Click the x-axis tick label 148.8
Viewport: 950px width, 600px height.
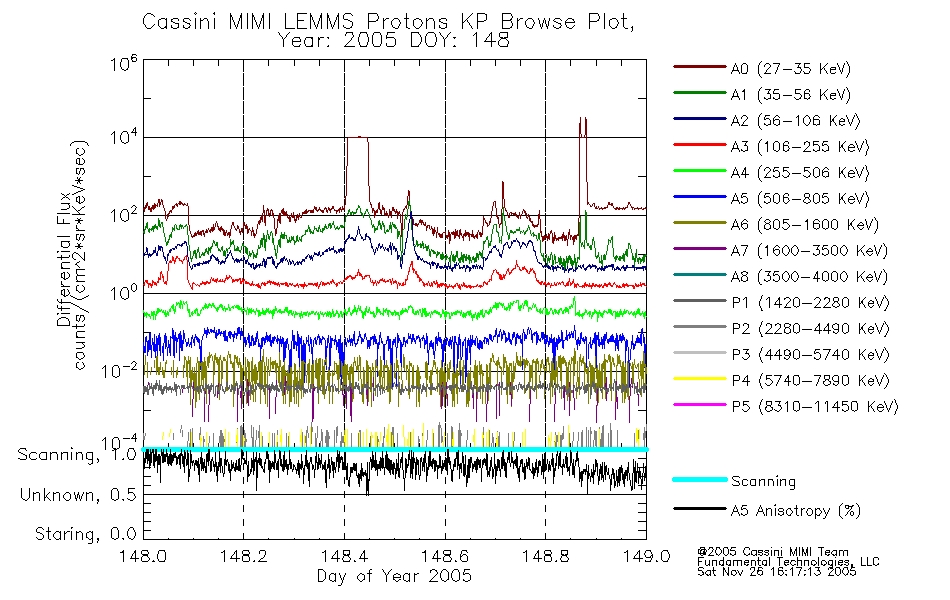click(x=545, y=556)
